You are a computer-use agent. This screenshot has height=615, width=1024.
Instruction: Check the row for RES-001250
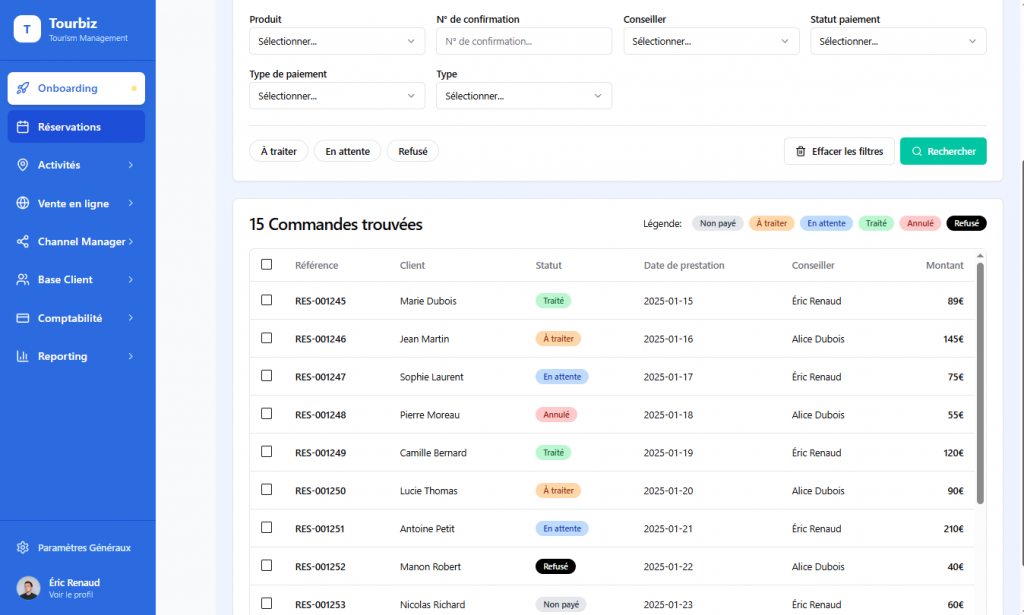point(266,490)
